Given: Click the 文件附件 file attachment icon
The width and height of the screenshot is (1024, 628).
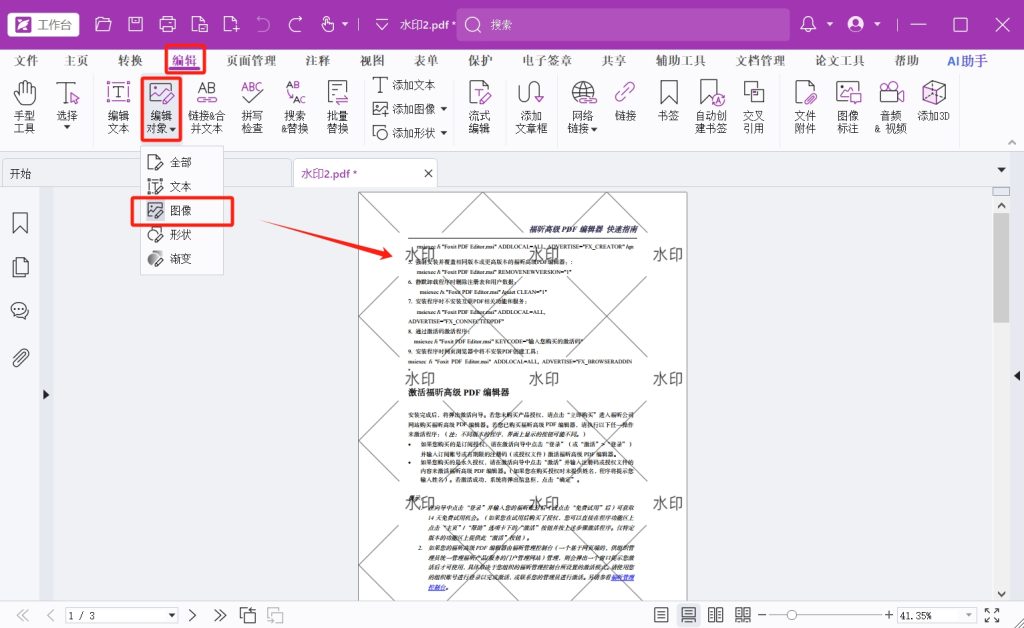Looking at the screenshot, I should [x=805, y=106].
